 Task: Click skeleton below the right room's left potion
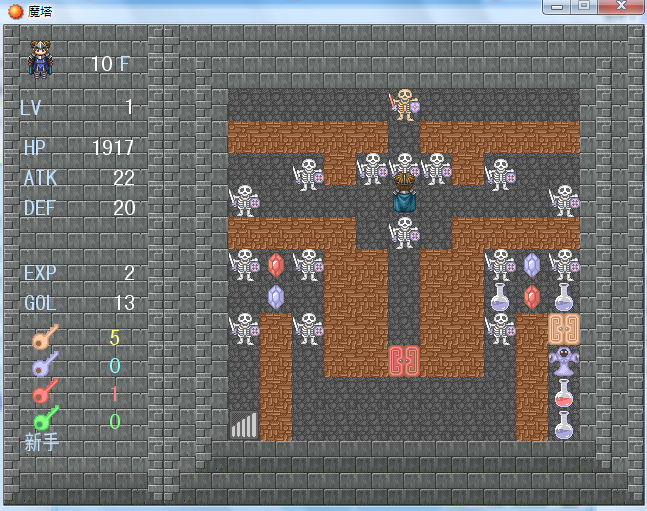coord(500,329)
